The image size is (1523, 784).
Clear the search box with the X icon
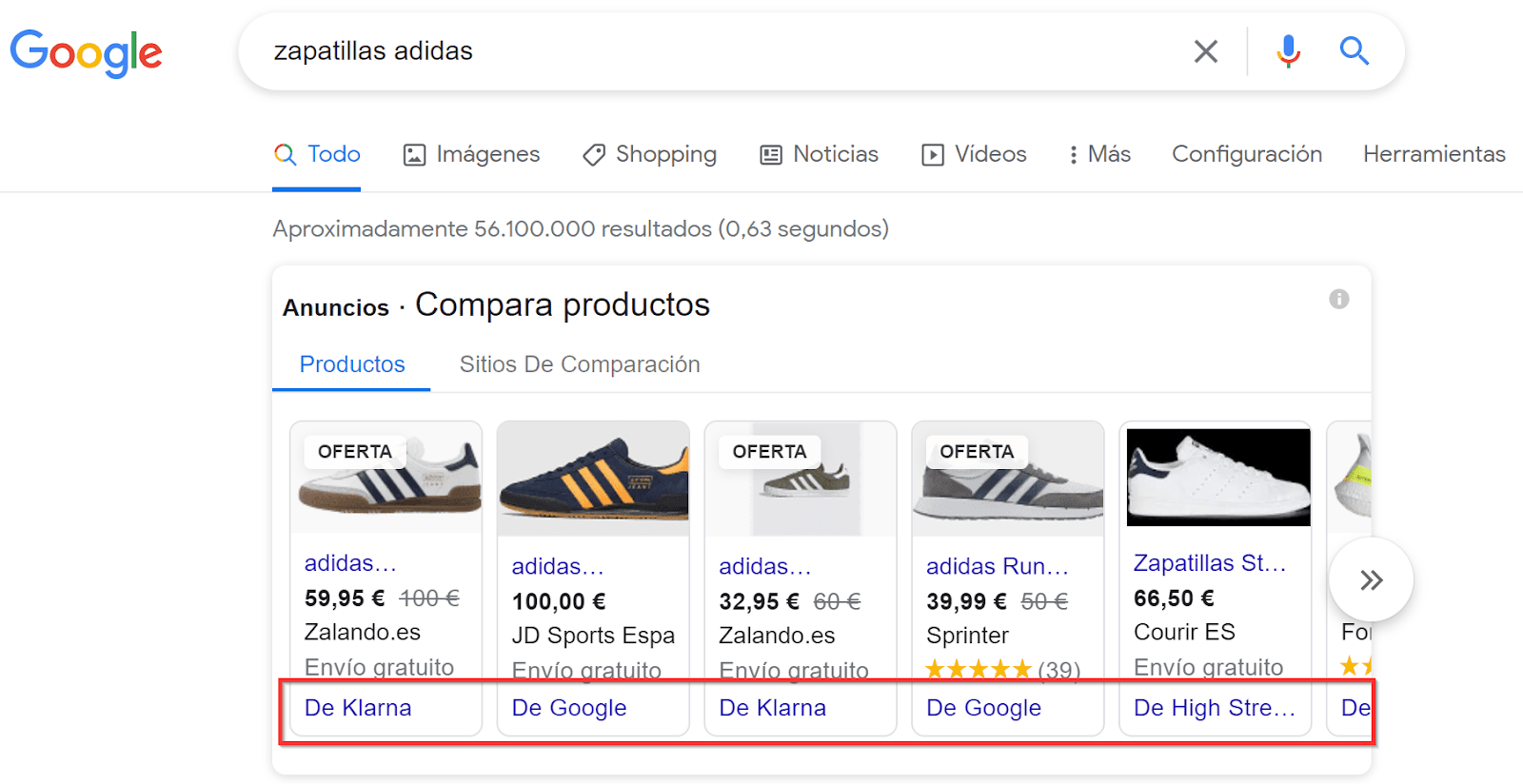tap(1206, 51)
